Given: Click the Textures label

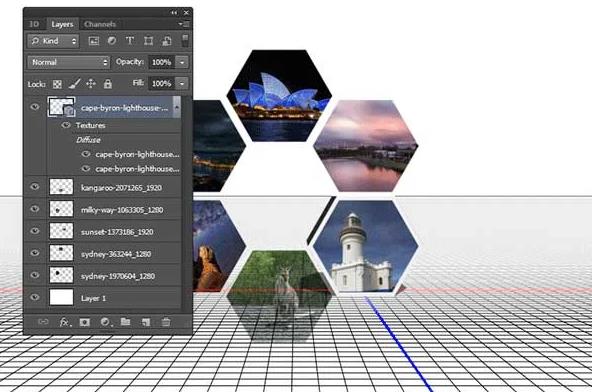Looking at the screenshot, I should (91, 125).
